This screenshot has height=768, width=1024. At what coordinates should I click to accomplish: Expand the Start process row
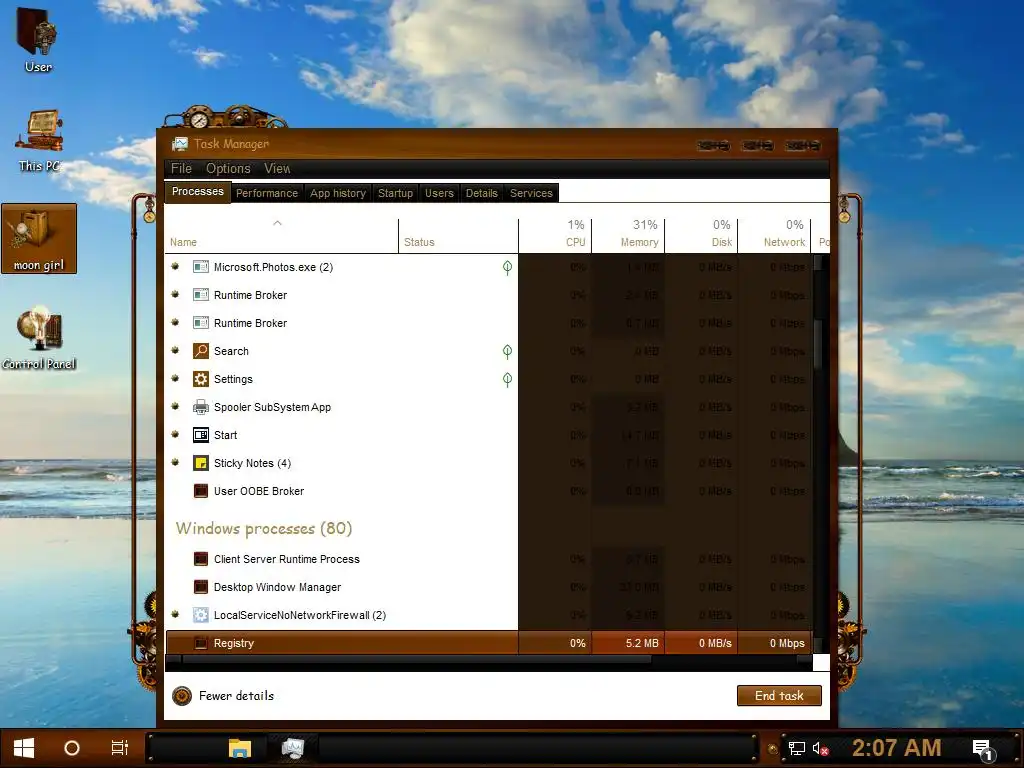click(x=175, y=435)
